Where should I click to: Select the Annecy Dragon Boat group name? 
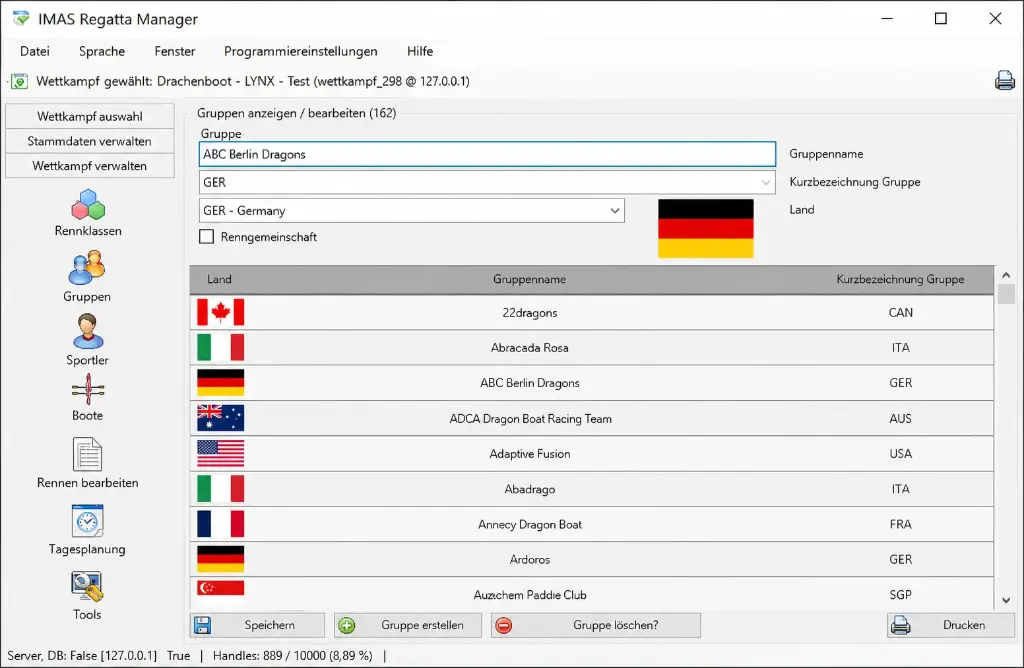530,524
